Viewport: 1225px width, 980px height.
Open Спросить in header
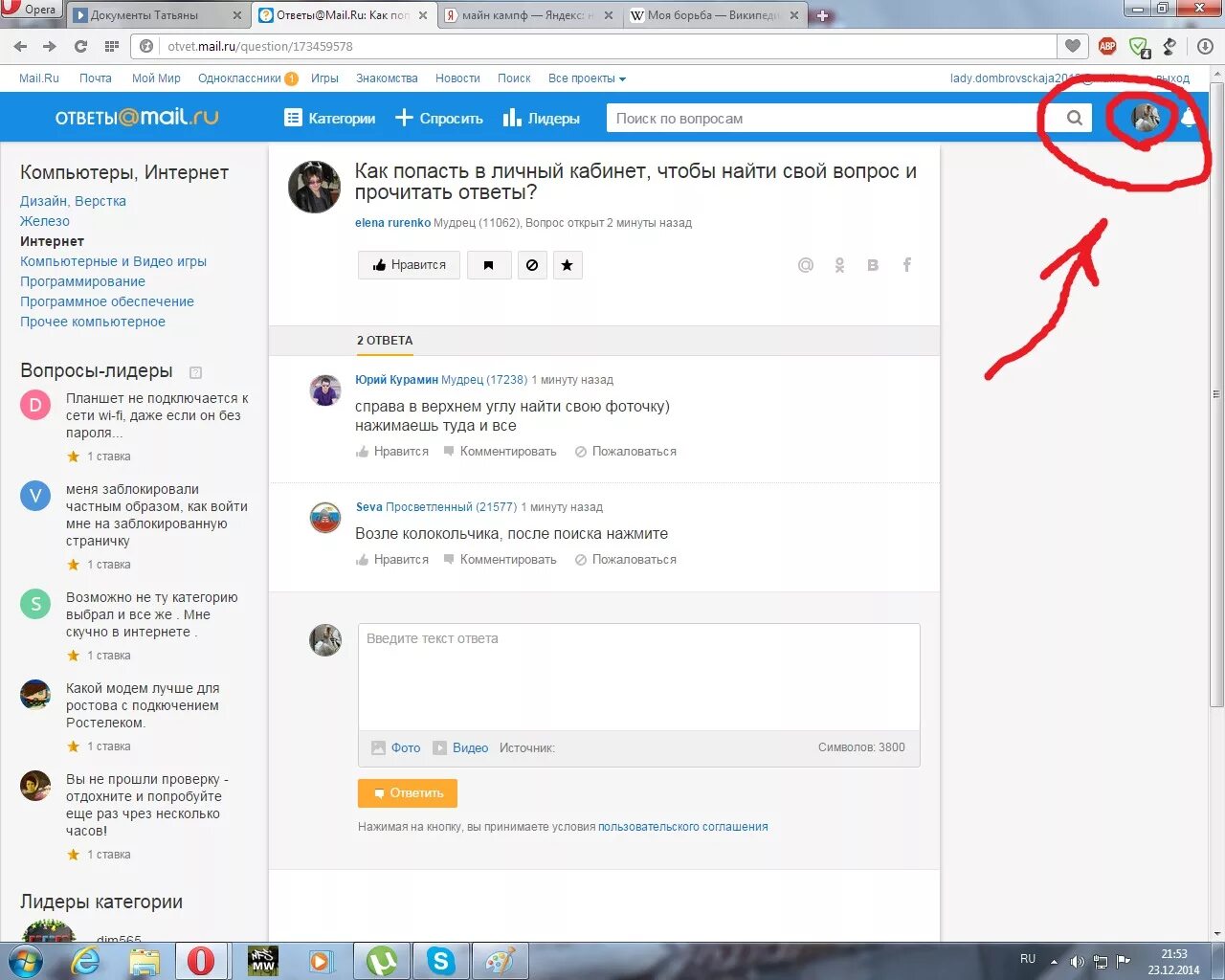[439, 118]
